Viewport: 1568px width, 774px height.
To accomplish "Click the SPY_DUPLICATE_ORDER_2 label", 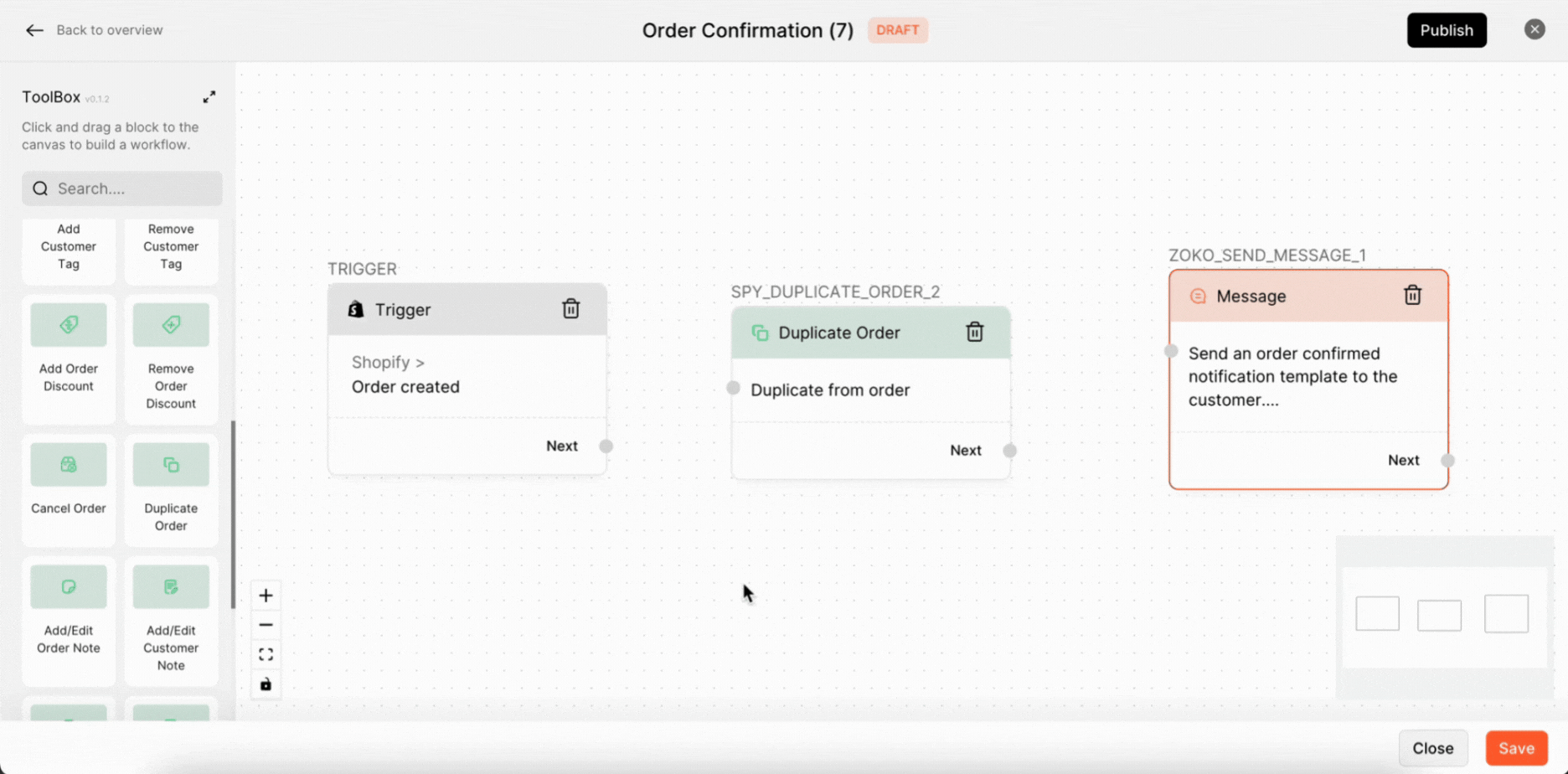I will pos(835,292).
